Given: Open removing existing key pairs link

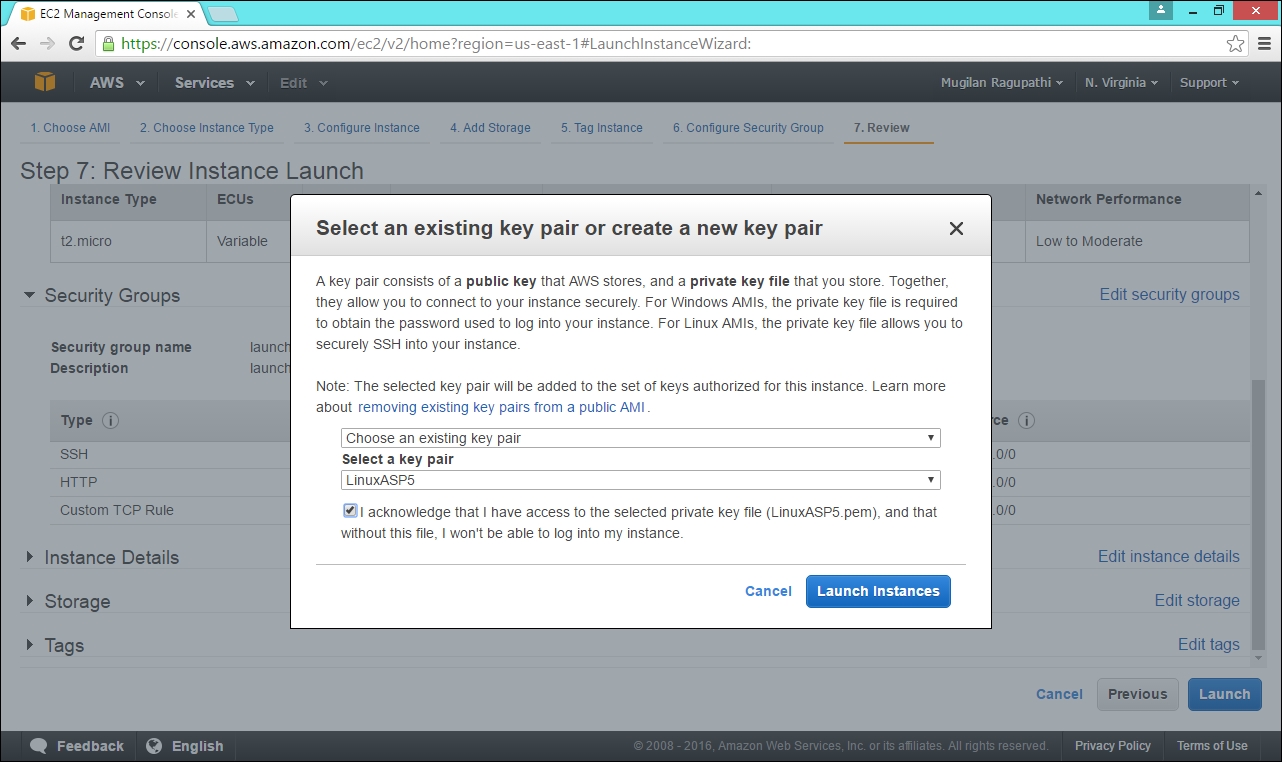Looking at the screenshot, I should click(501, 407).
